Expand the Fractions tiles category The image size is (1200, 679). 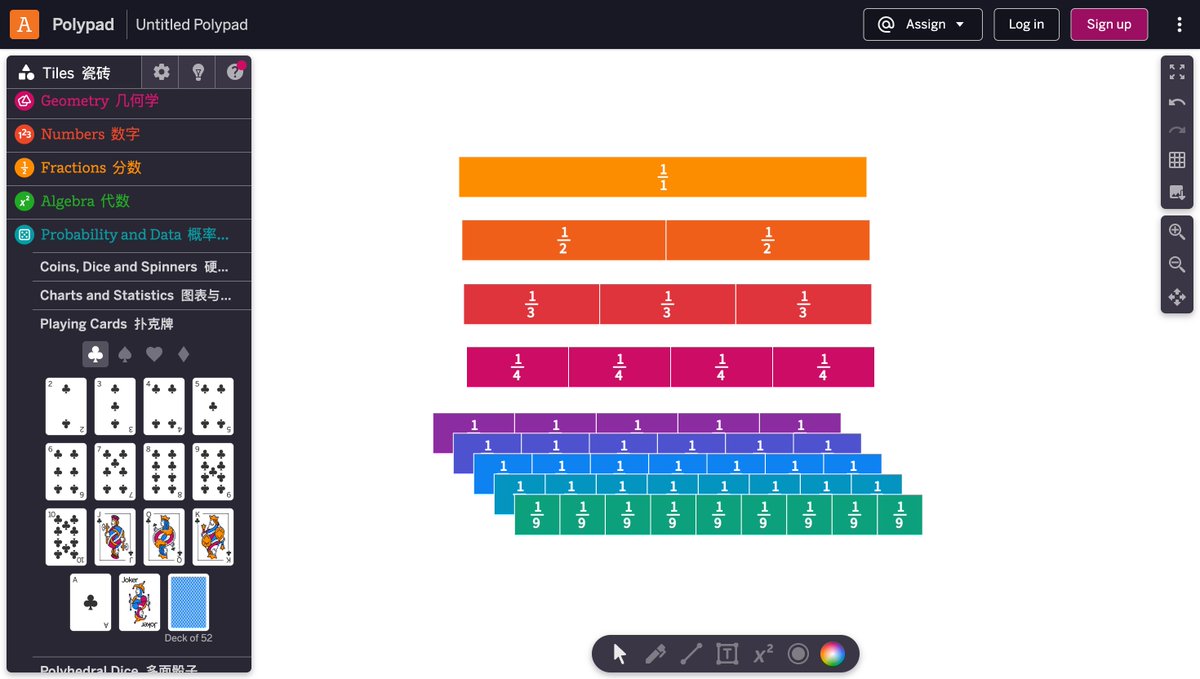tap(129, 168)
